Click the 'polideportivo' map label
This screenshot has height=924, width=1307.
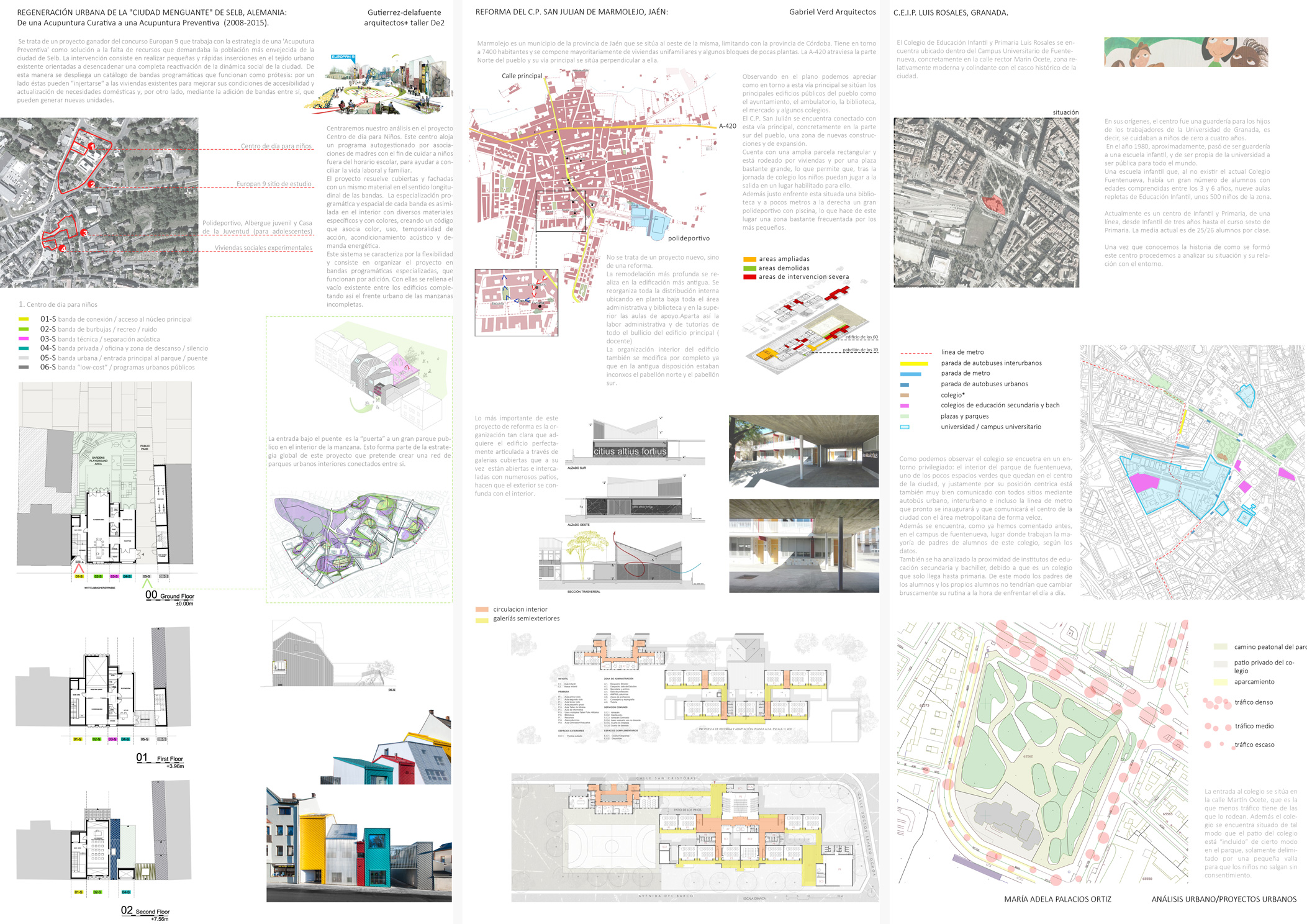point(689,238)
